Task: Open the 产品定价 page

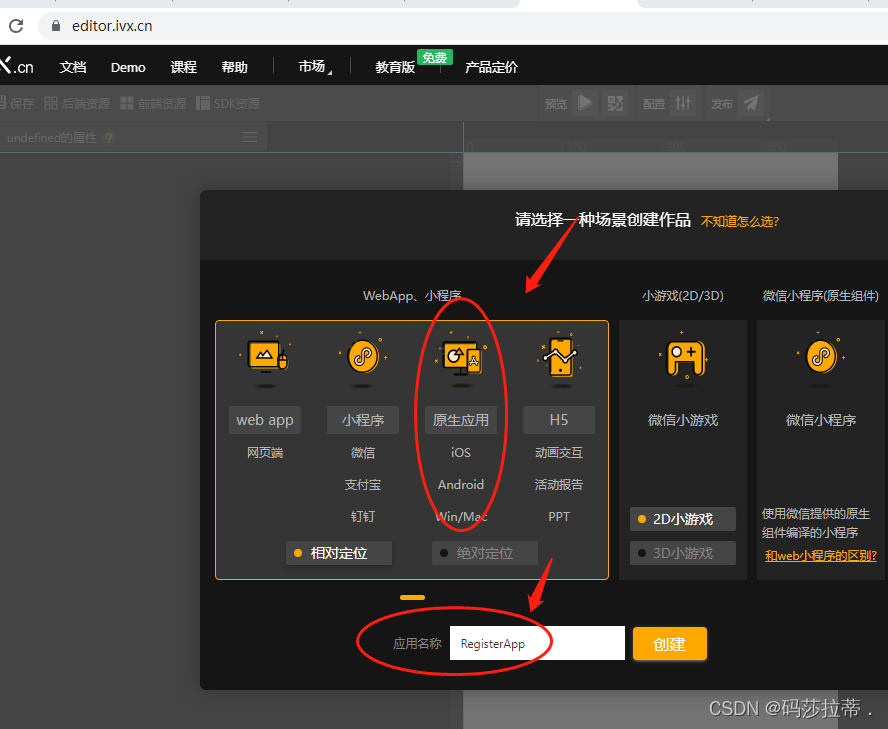Action: [x=491, y=67]
